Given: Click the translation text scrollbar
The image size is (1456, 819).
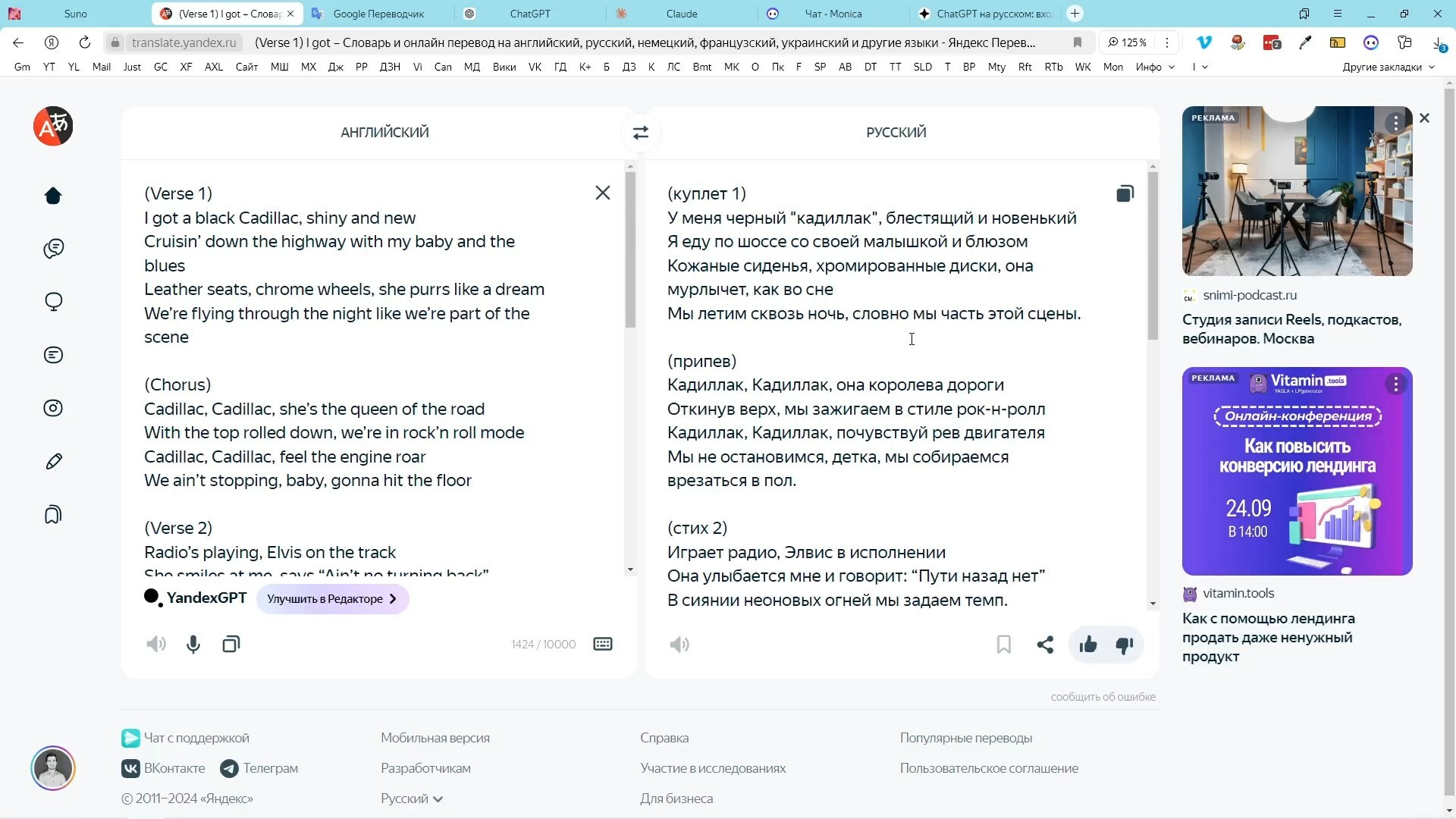Looking at the screenshot, I should click(1153, 256).
